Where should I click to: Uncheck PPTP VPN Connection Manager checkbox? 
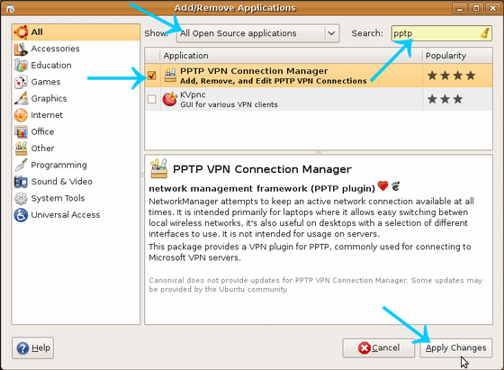152,76
